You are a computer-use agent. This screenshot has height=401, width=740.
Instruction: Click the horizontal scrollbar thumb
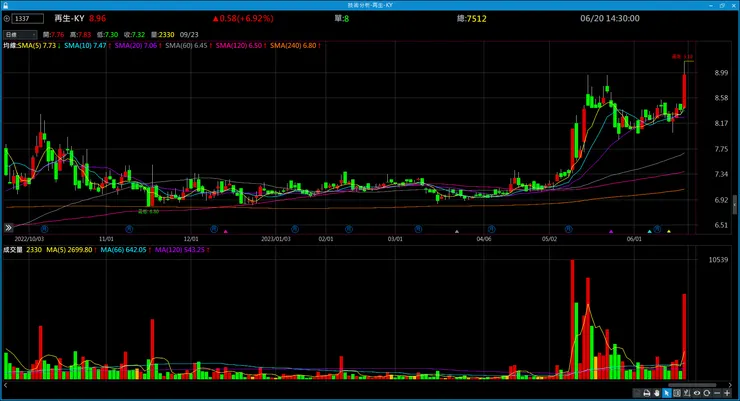(692, 385)
